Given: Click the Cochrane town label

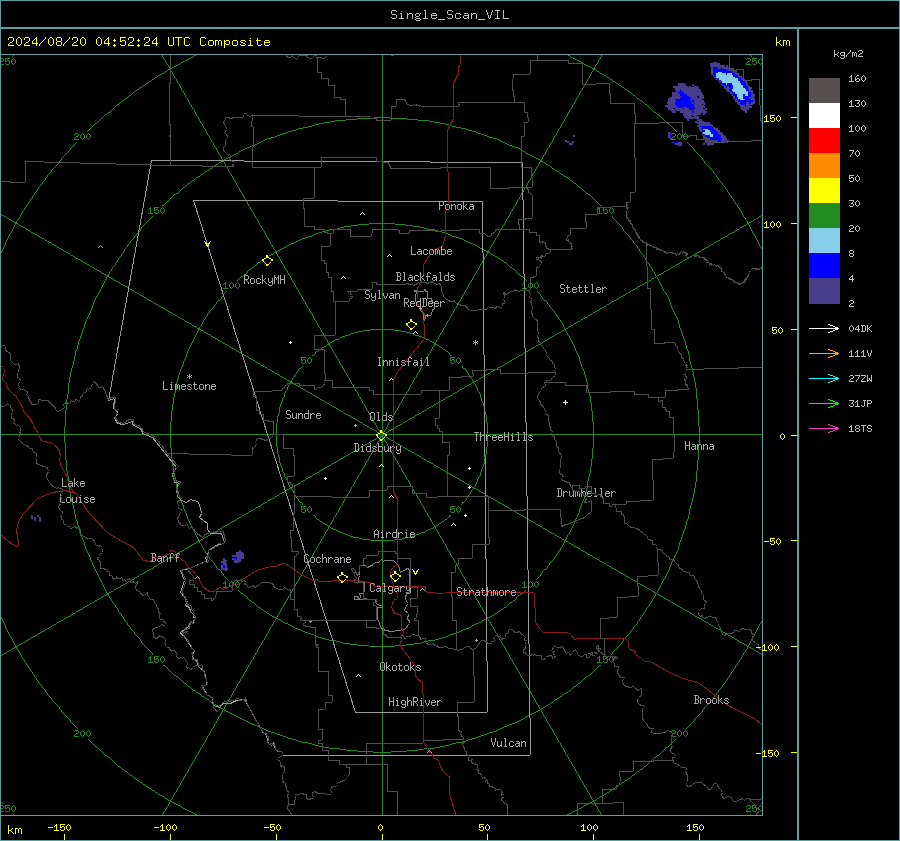Looking at the screenshot, I should [x=327, y=559].
